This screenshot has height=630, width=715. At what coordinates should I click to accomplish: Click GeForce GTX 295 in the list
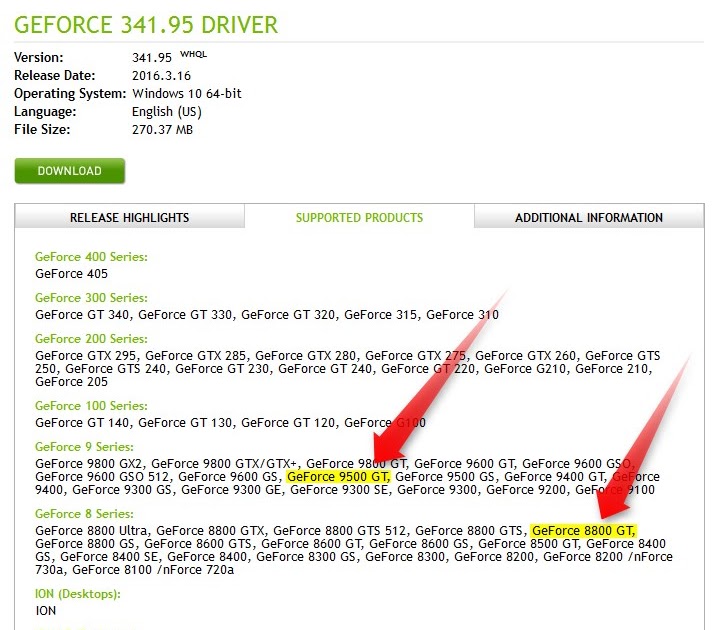86,356
